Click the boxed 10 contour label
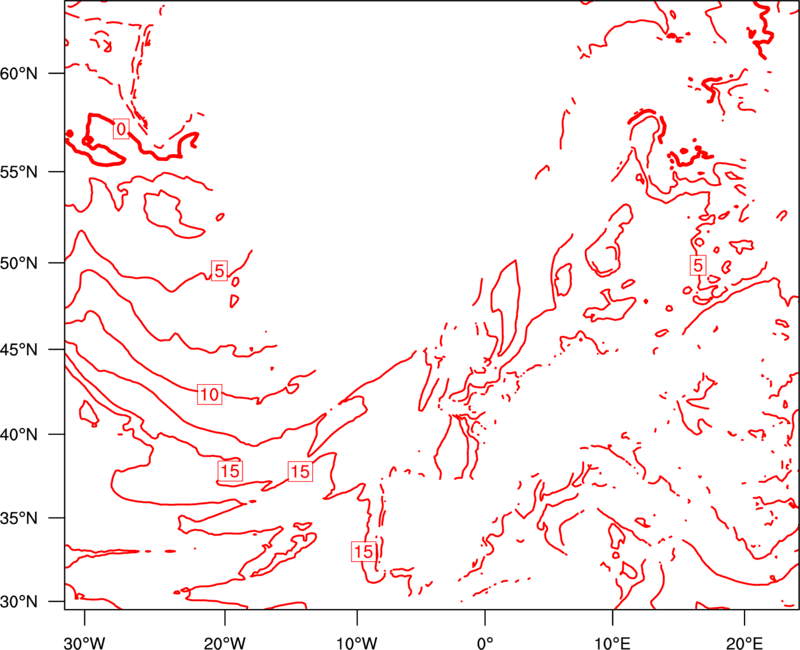Viewport: 800px width, 650px height. click(210, 394)
